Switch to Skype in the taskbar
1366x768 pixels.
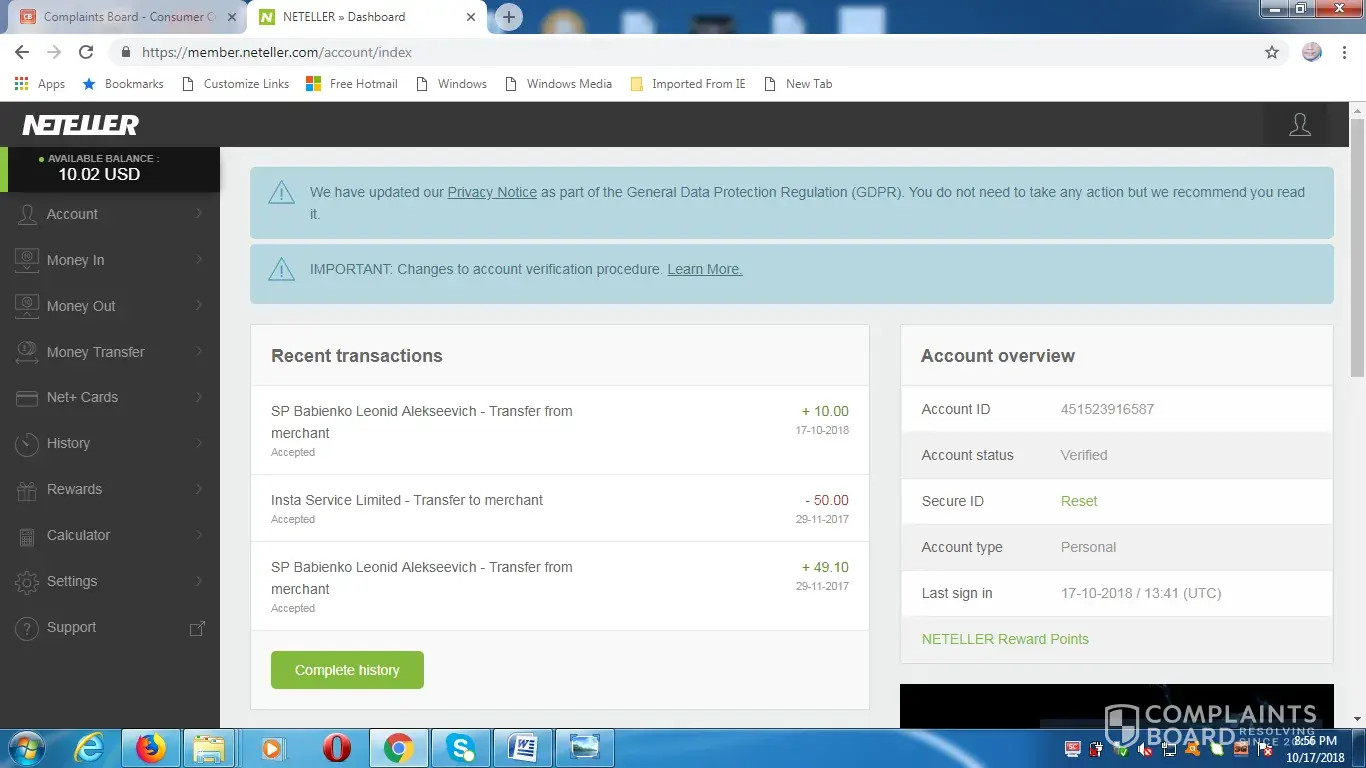pyautogui.click(x=460, y=748)
